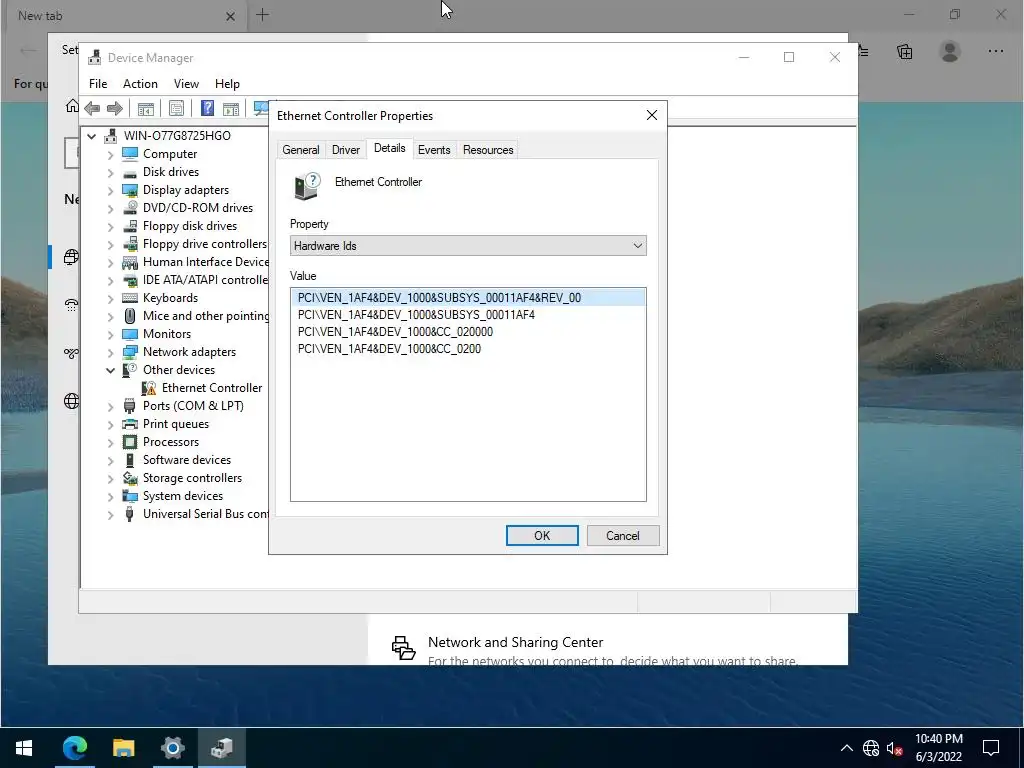
Task: Switch to the Driver tab
Action: [345, 150]
